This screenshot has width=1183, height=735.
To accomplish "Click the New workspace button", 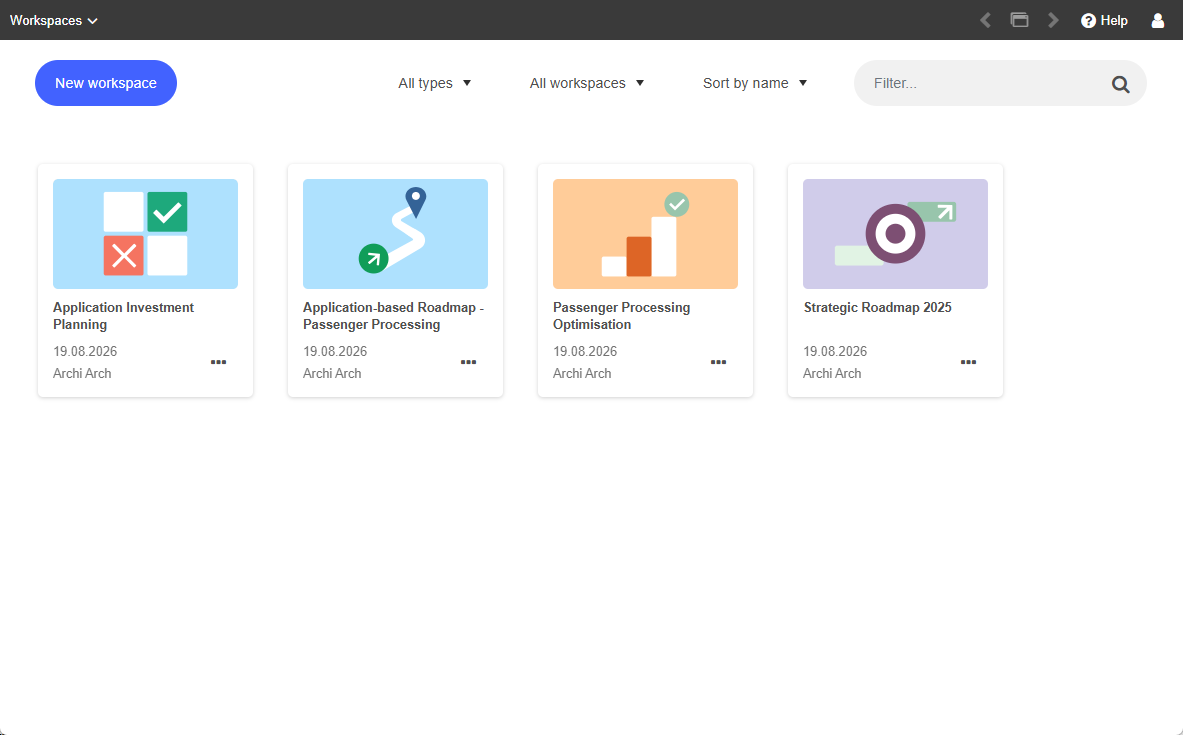I will pos(106,83).
